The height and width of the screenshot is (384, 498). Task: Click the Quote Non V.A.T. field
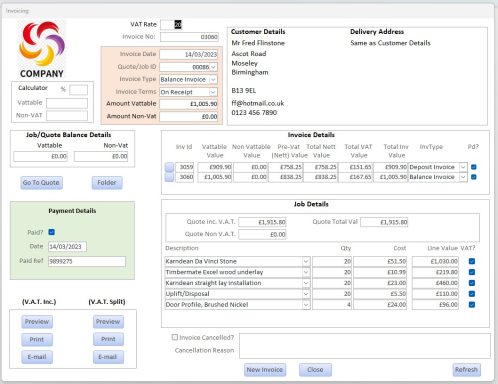click(x=262, y=234)
